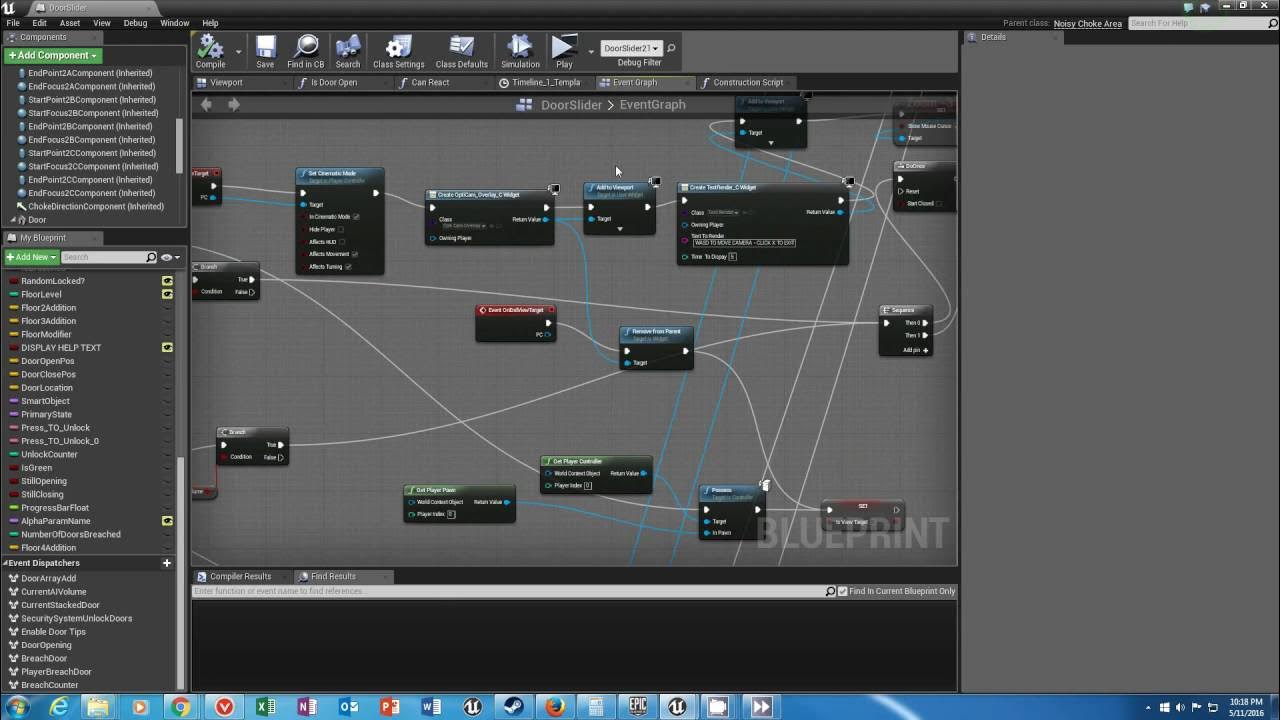This screenshot has height=720, width=1280.
Task: Toggle In Cinematic Mode checkbox
Action: pos(356,217)
